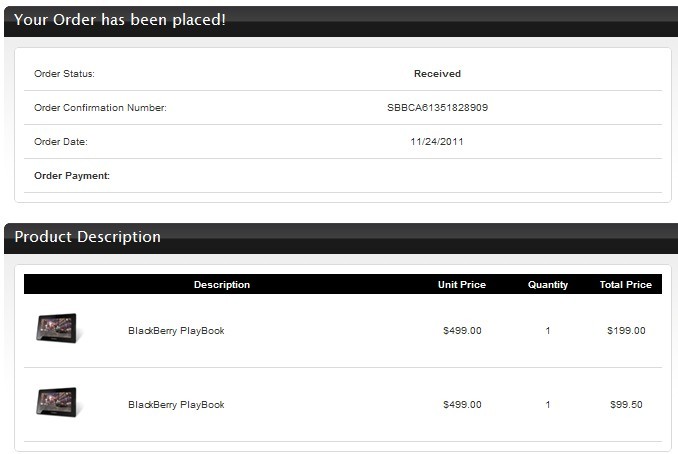Click the Order Date label
The width and height of the screenshot is (678, 454).
click(61, 142)
